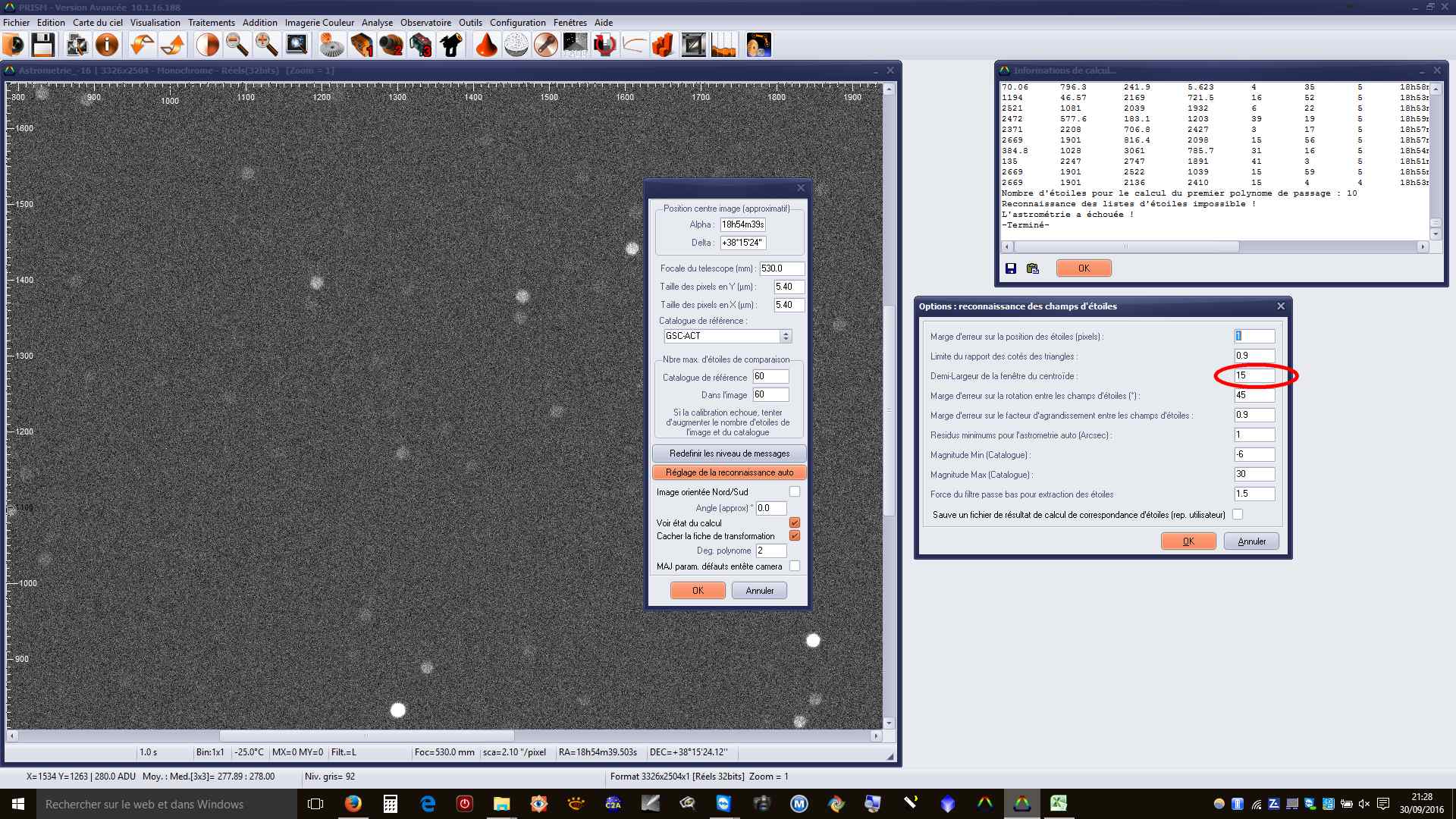Click the black telescope icon in toolbar
The height and width of the screenshot is (819, 1456).
[x=451, y=45]
